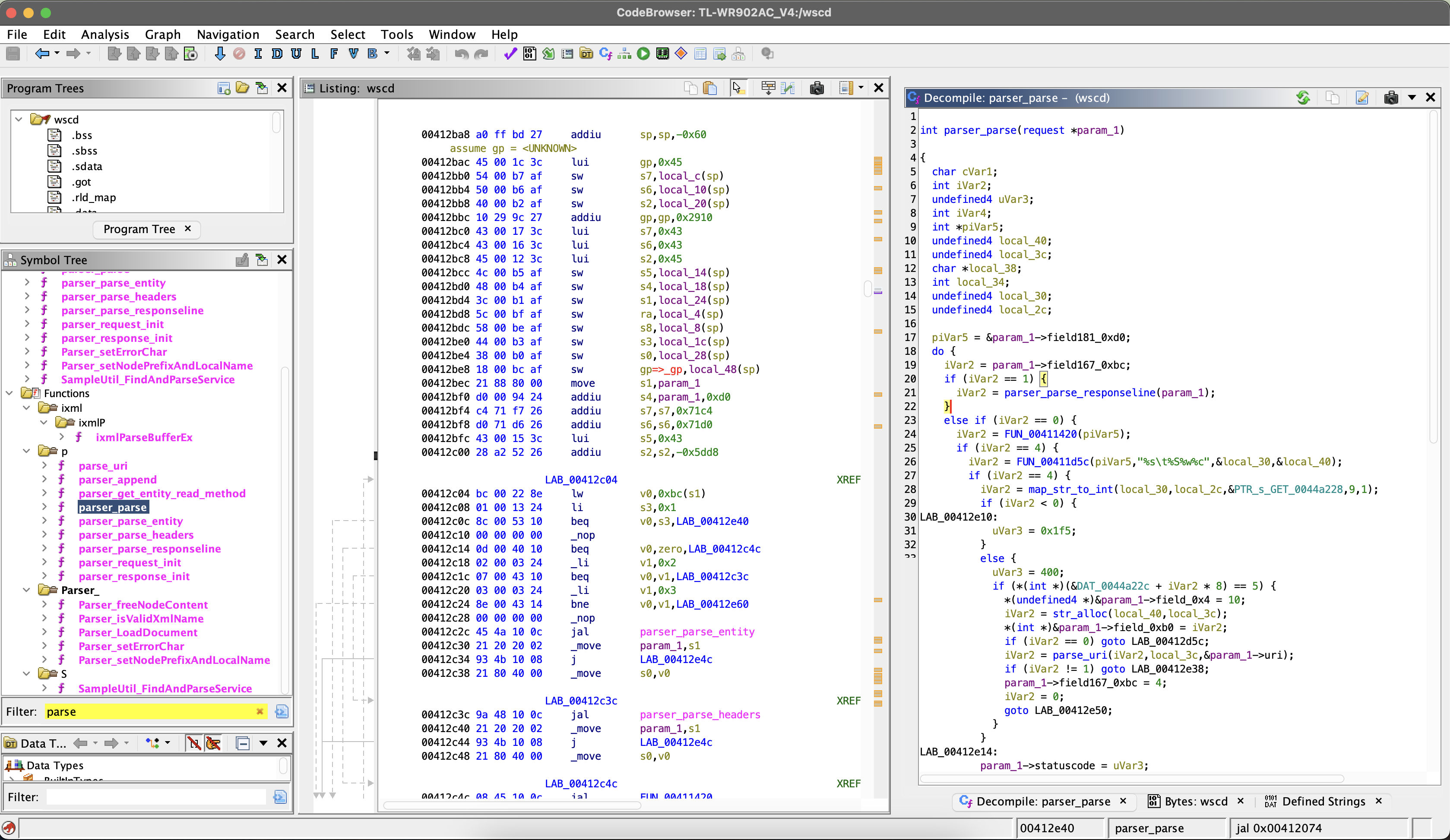Clear the 'parse' Symbol Tree filter
Image resolution: width=1450 pixels, height=840 pixels.
[x=260, y=712]
